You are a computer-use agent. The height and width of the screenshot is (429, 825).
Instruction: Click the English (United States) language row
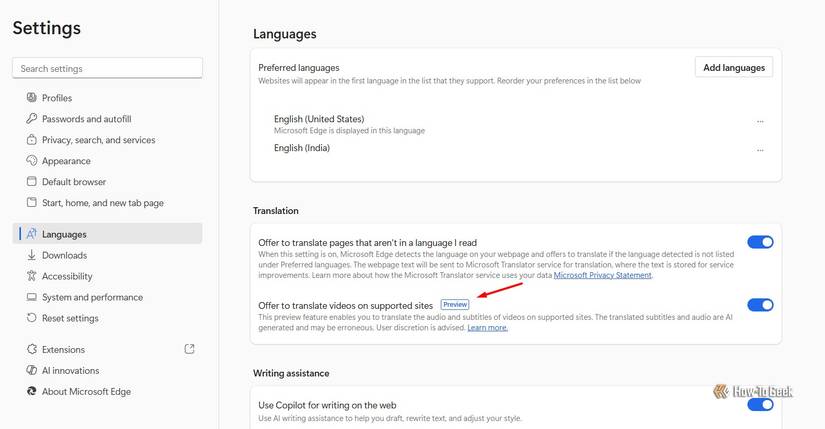[516, 124]
